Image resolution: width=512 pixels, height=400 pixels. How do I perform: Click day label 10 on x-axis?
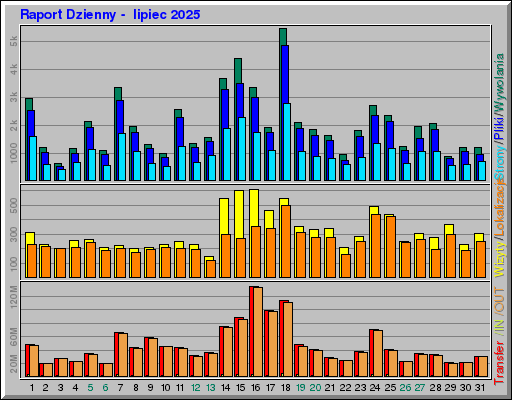click(x=165, y=388)
